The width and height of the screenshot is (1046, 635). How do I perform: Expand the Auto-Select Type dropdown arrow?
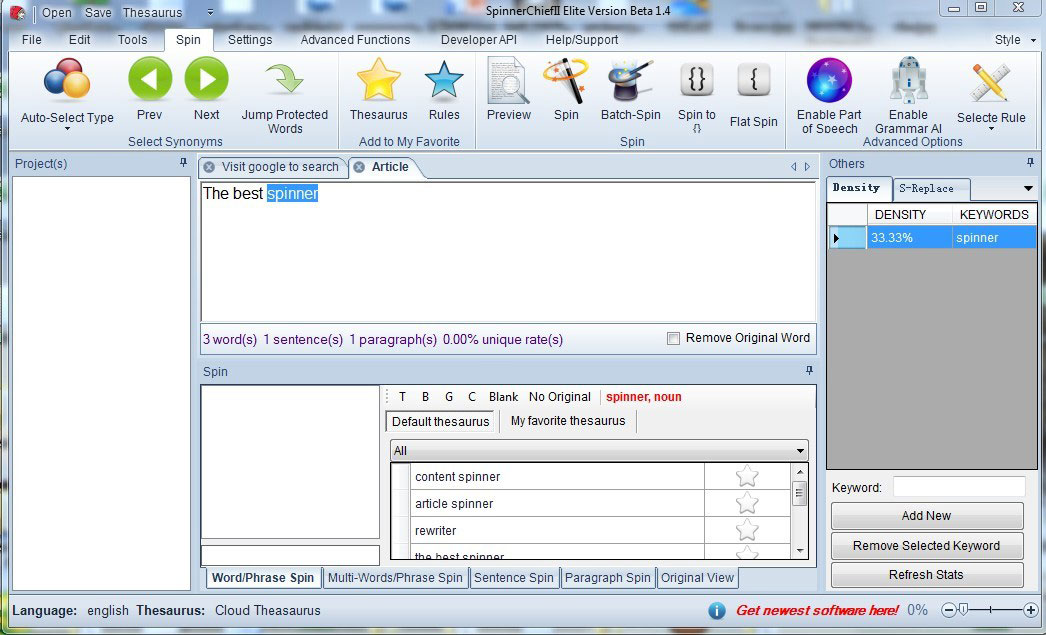(67, 129)
